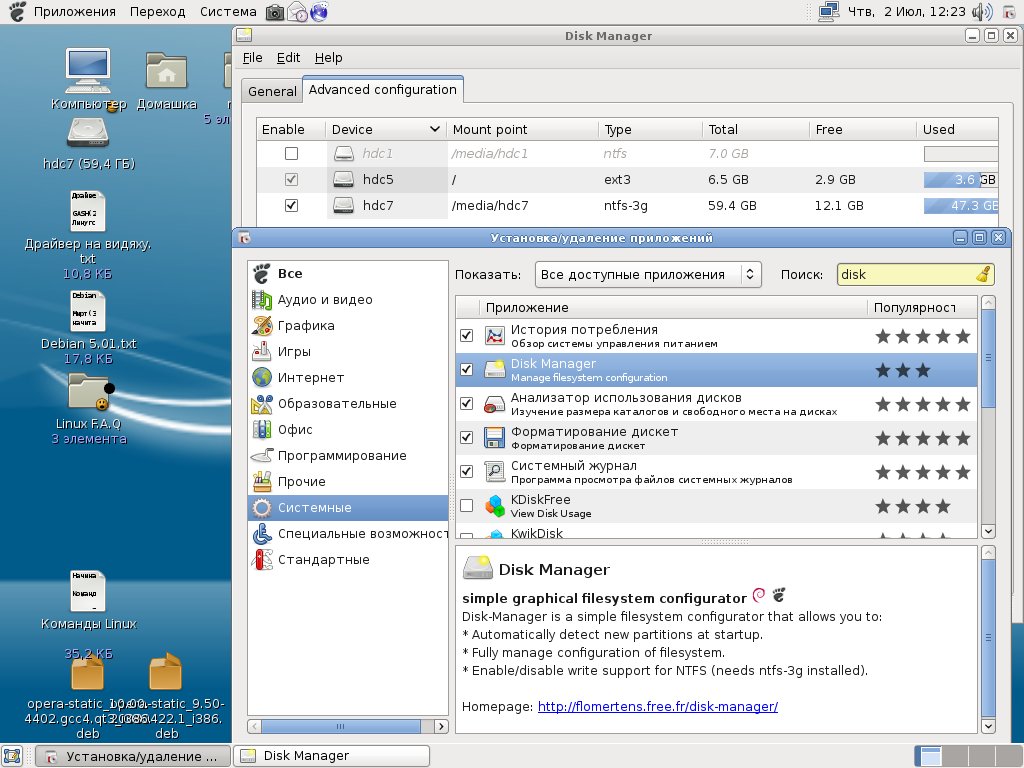Clear the search field with the broom icon
The width and height of the screenshot is (1024, 768).
coord(983,274)
